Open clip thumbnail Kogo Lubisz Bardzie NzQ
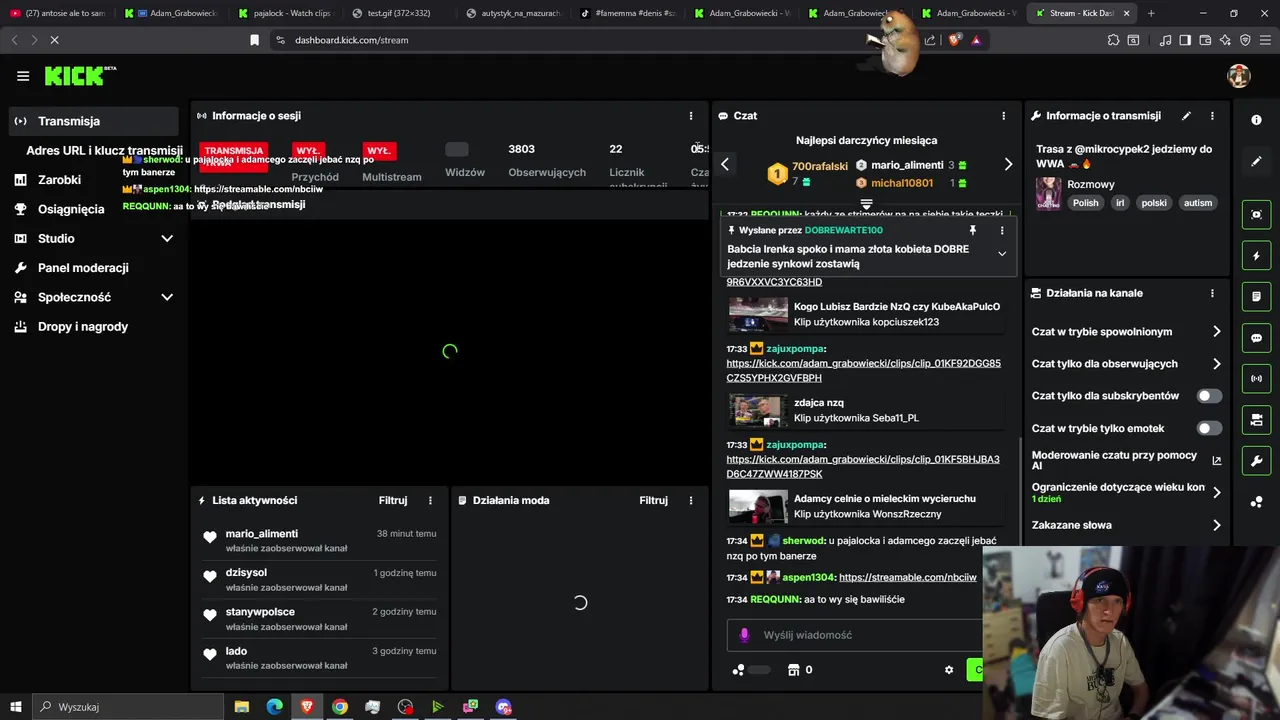This screenshot has height=720, width=1280. pyautogui.click(x=758, y=314)
